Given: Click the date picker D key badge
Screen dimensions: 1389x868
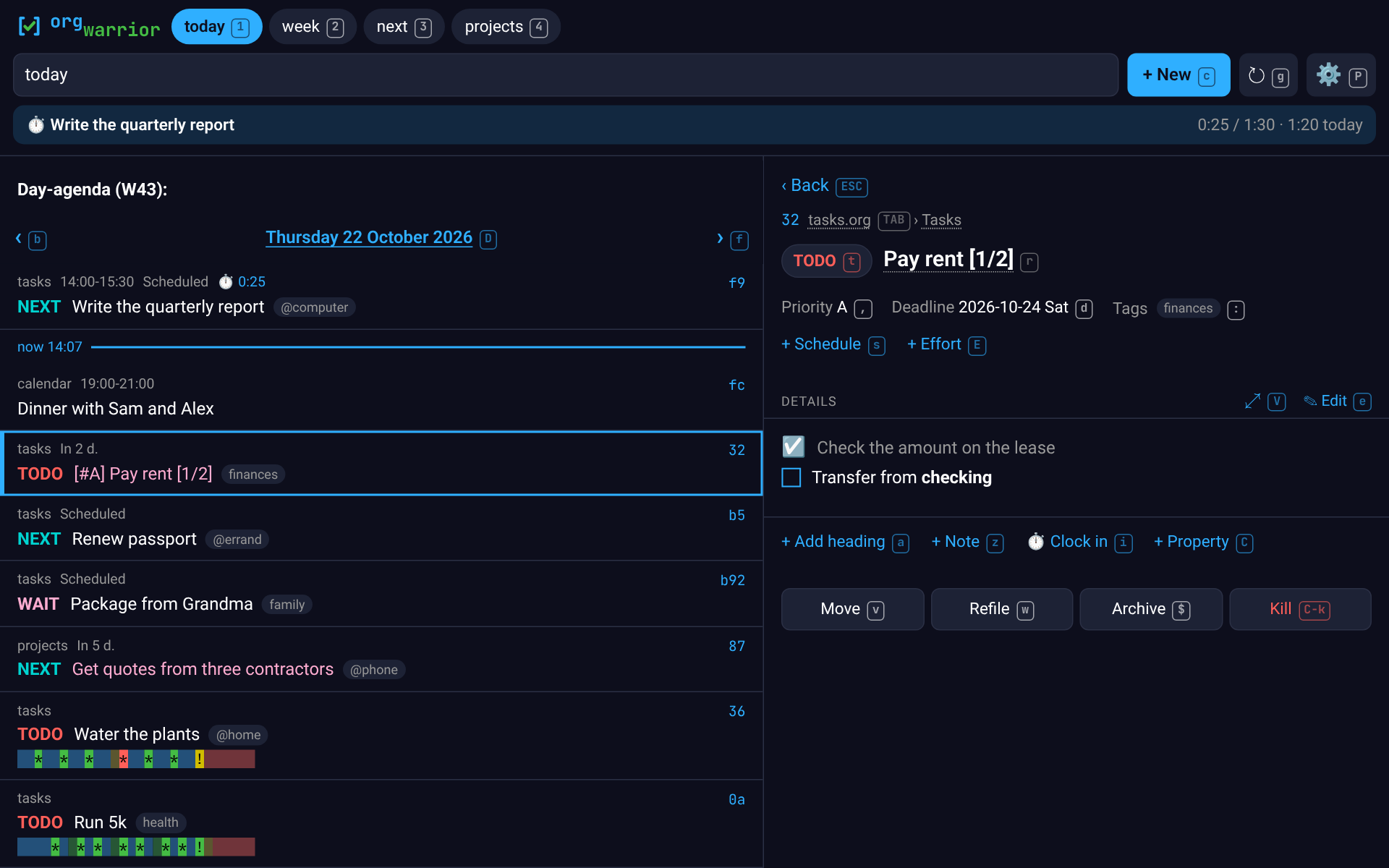Looking at the screenshot, I should 488,239.
